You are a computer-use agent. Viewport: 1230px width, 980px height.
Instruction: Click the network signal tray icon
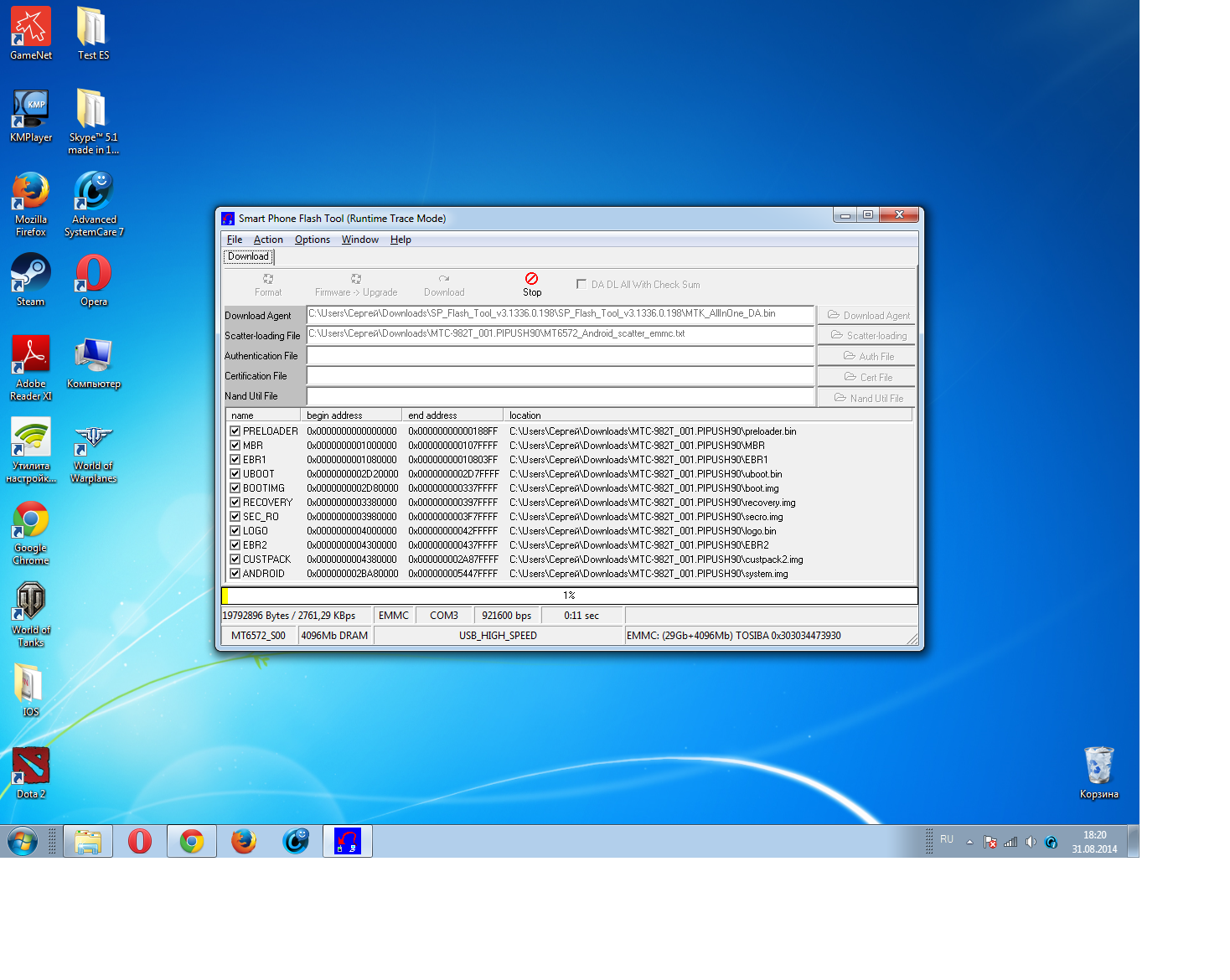pos(1010,842)
